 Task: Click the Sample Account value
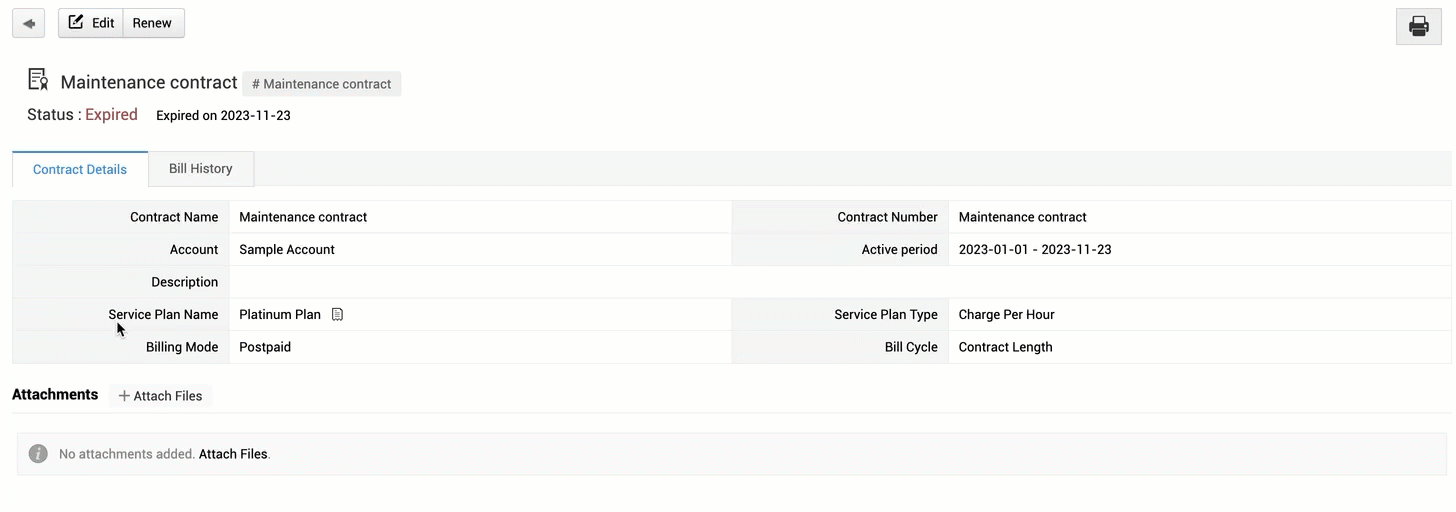pos(287,249)
